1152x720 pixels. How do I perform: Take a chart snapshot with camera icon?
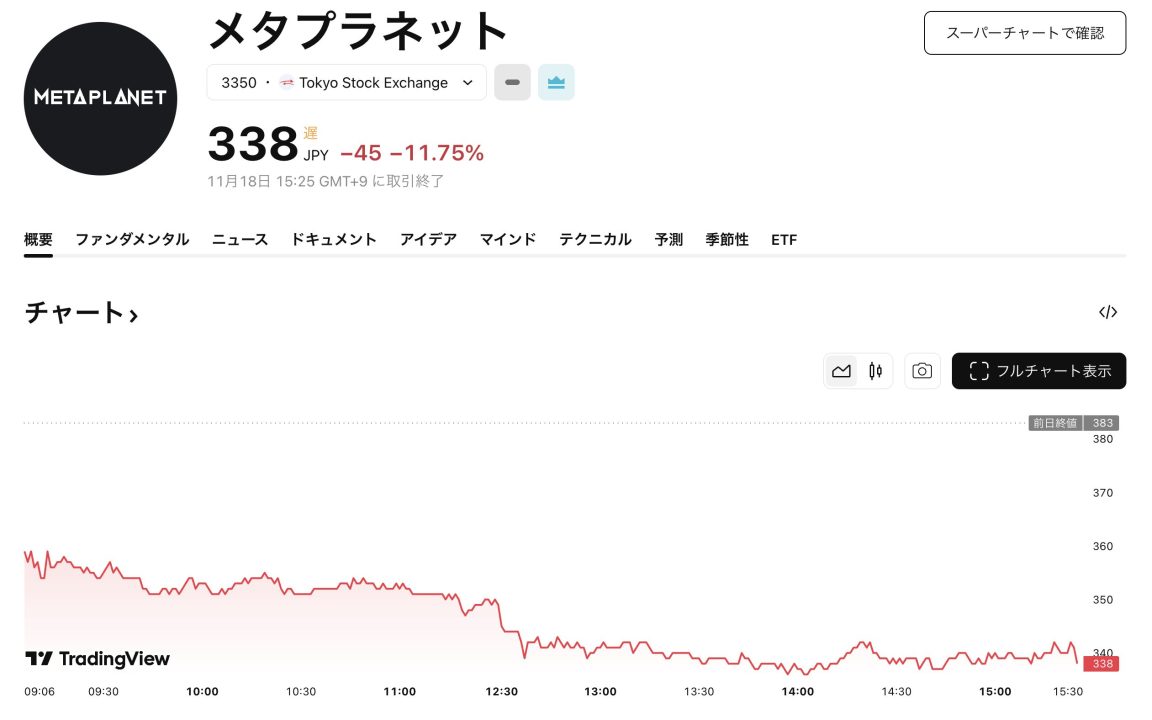pyautogui.click(x=922, y=371)
